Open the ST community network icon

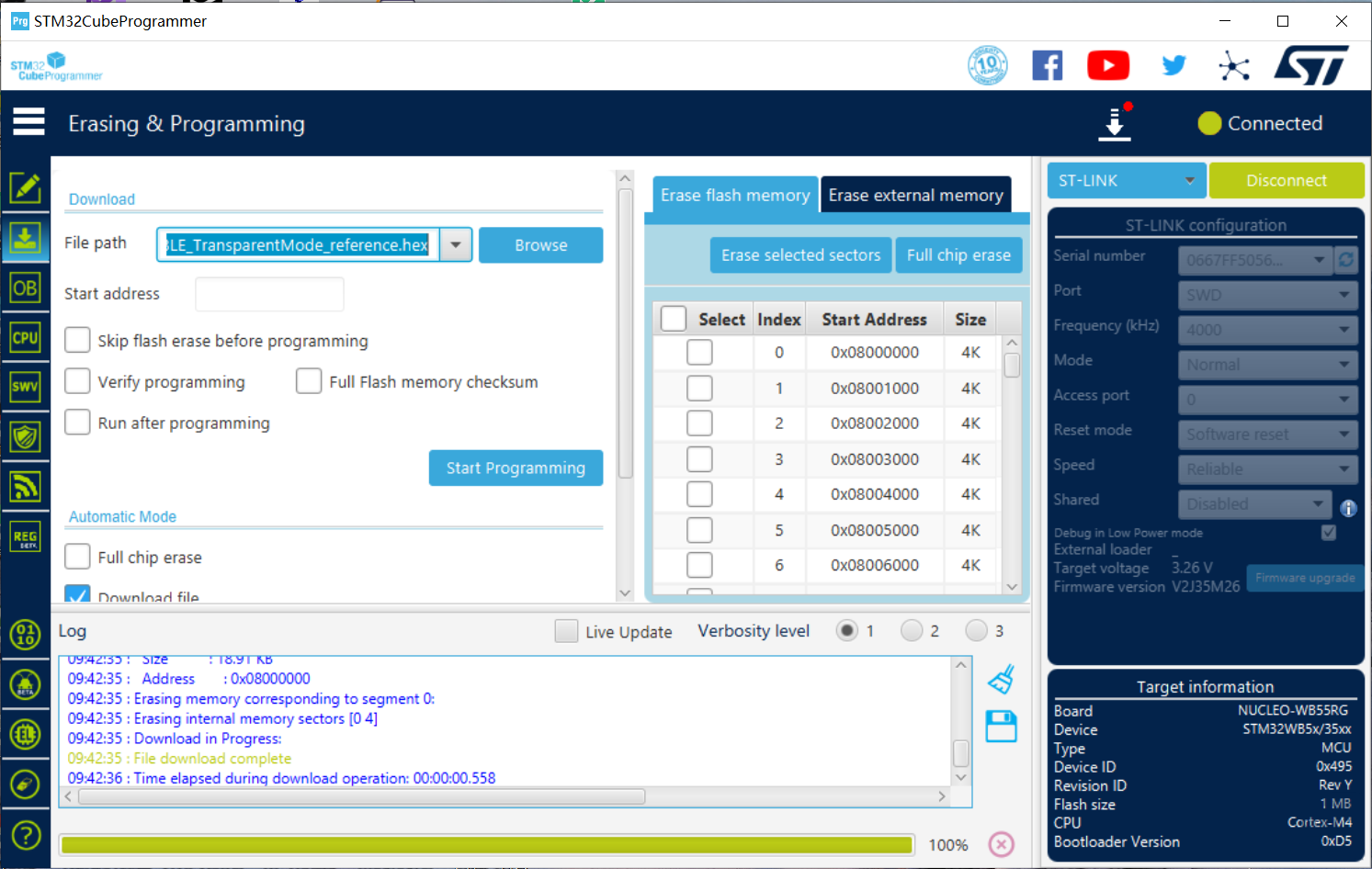(1234, 65)
